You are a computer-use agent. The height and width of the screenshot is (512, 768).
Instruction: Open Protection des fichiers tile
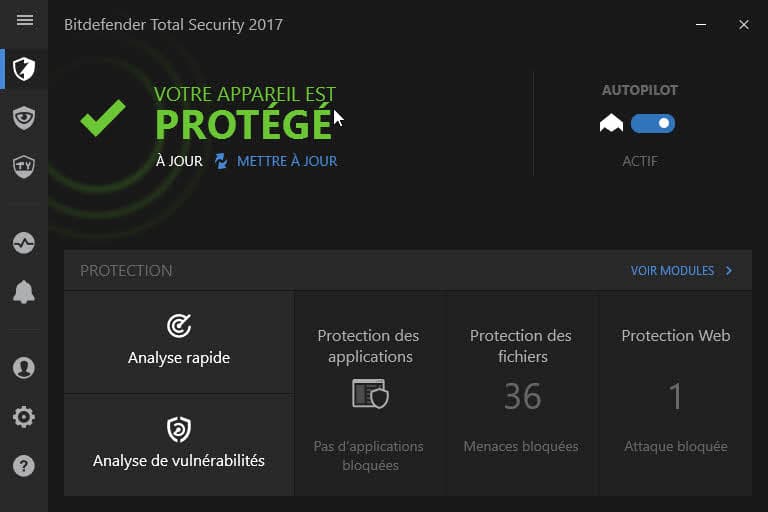[521, 394]
